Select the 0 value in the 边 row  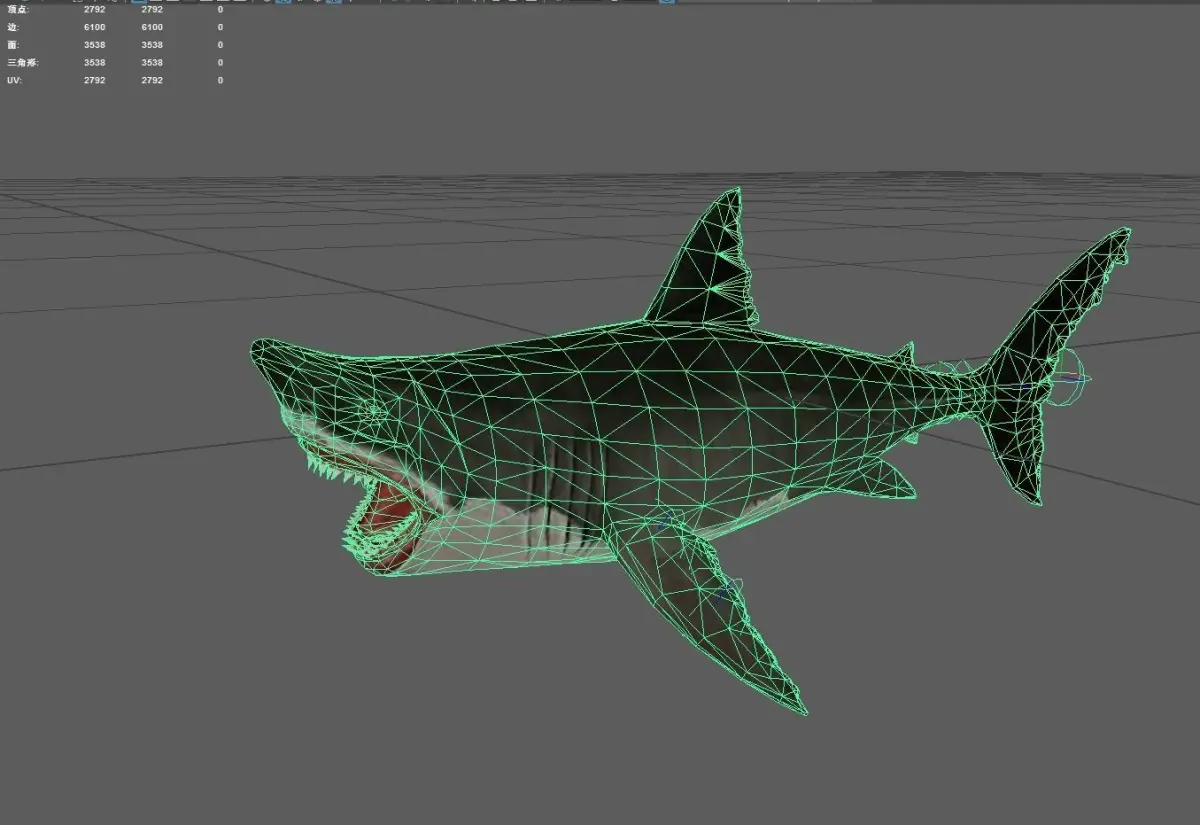[x=220, y=27]
